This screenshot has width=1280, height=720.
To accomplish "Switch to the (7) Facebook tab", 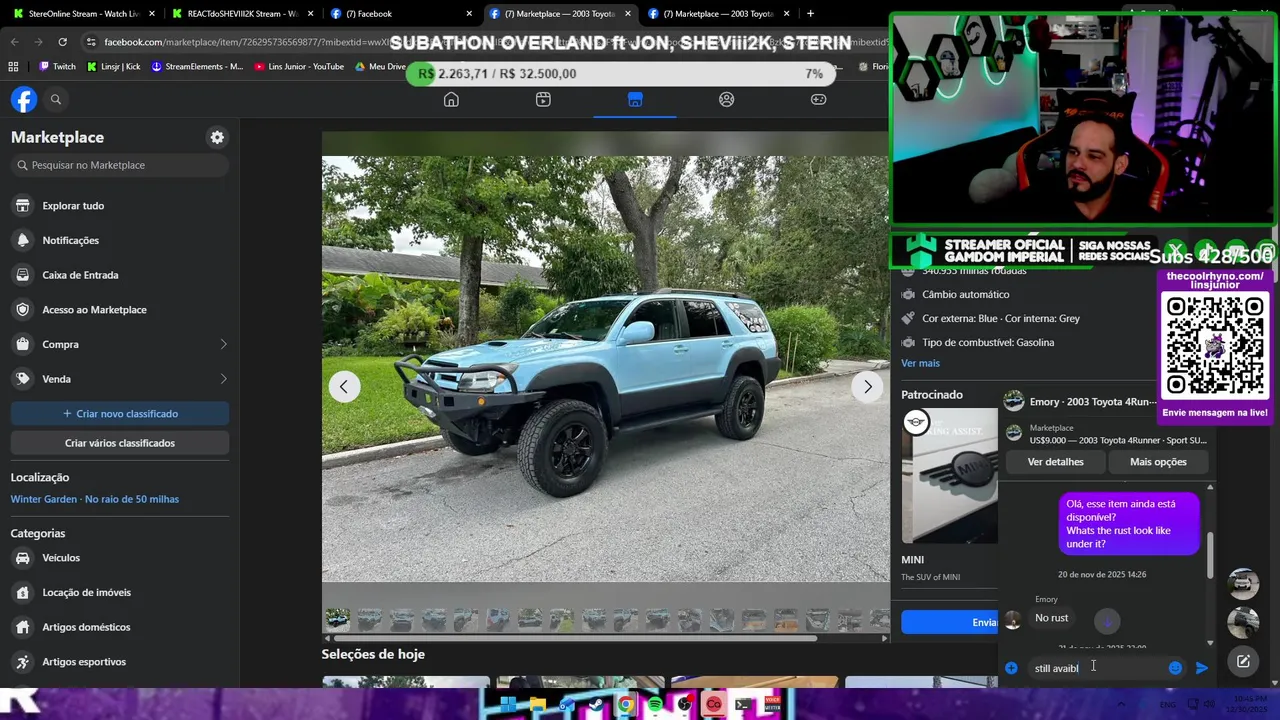I will (x=400, y=13).
